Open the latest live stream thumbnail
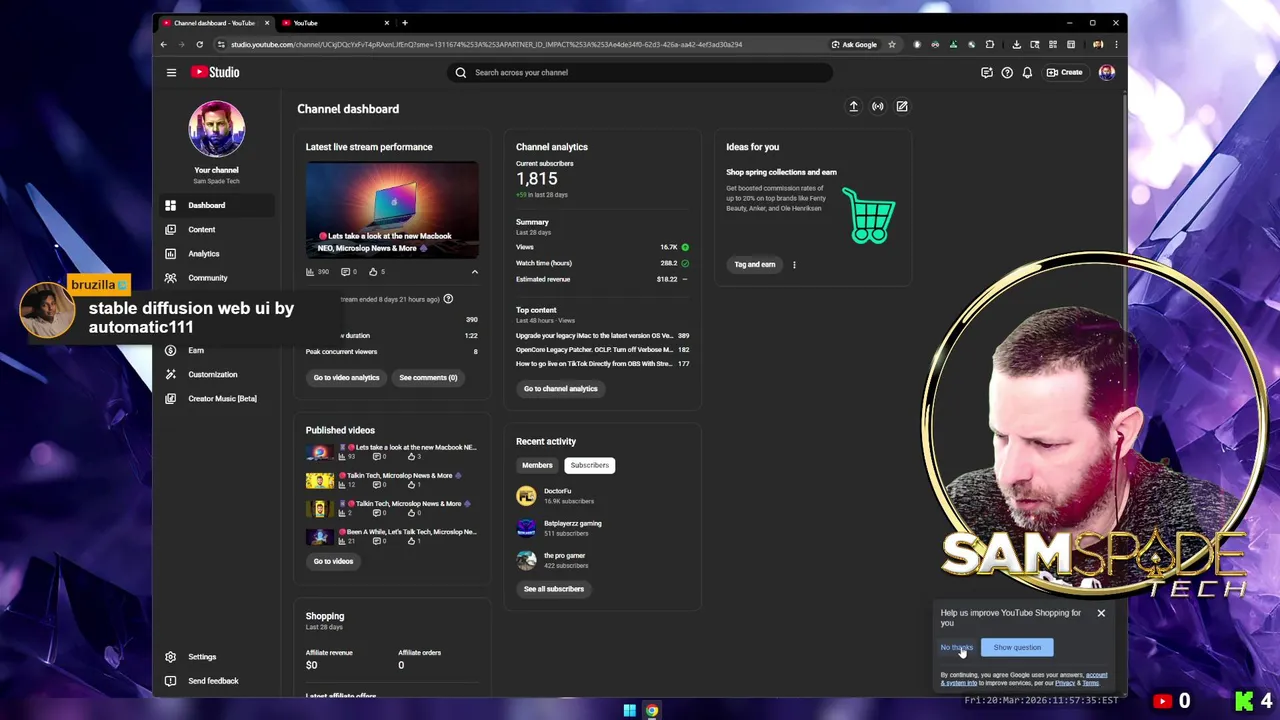The width and height of the screenshot is (1280, 720). point(392,210)
